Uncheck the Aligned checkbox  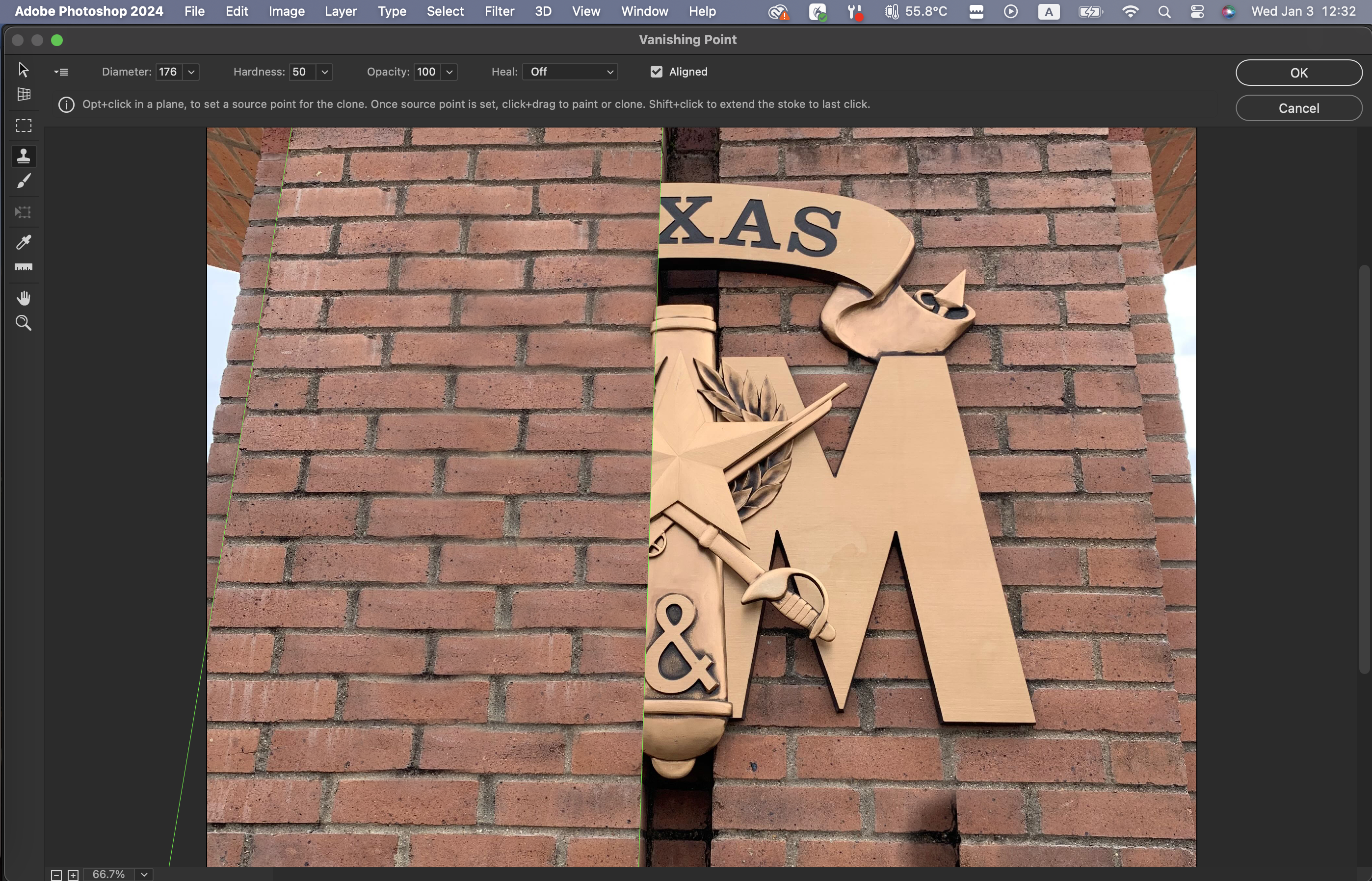[656, 72]
